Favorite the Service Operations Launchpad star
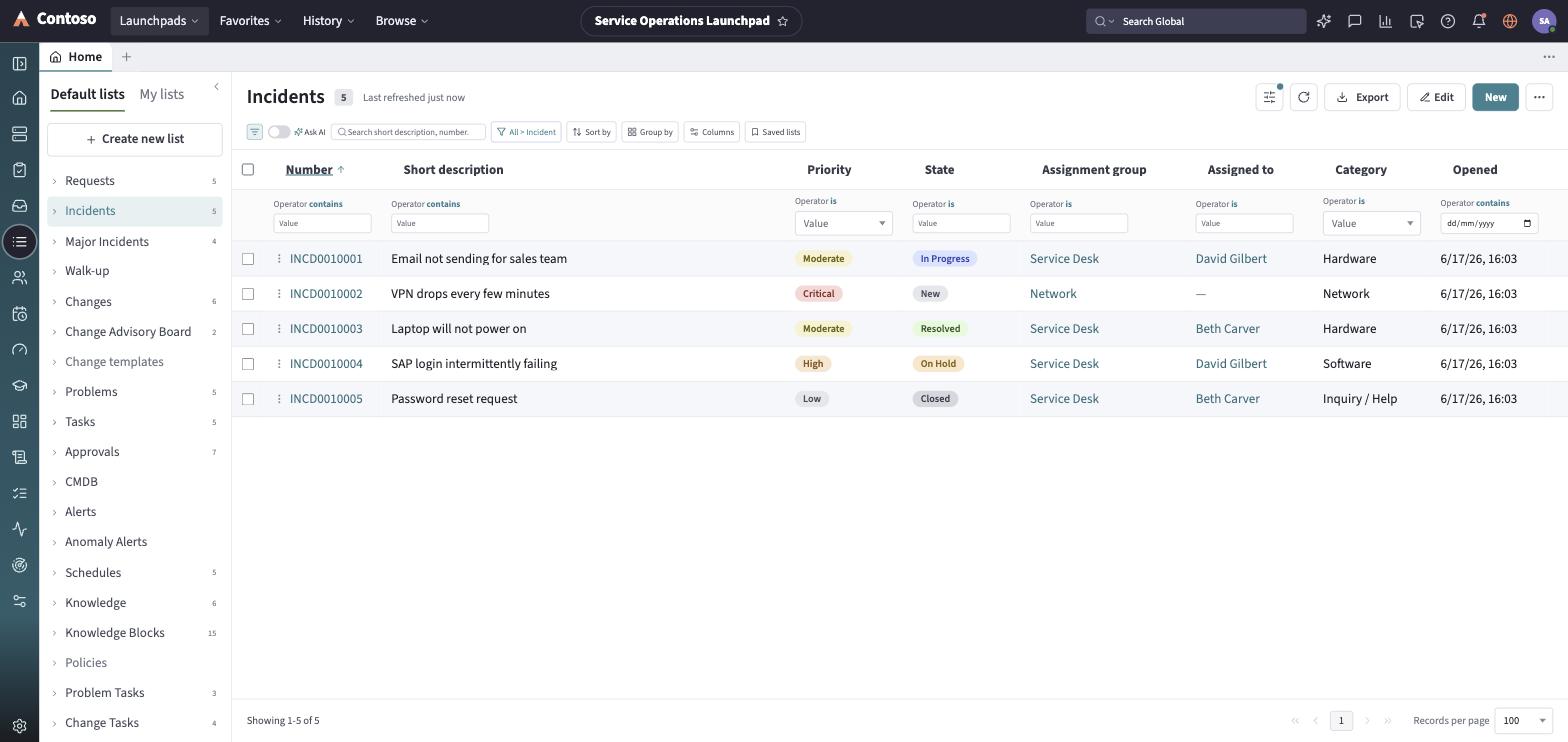 [x=783, y=21]
